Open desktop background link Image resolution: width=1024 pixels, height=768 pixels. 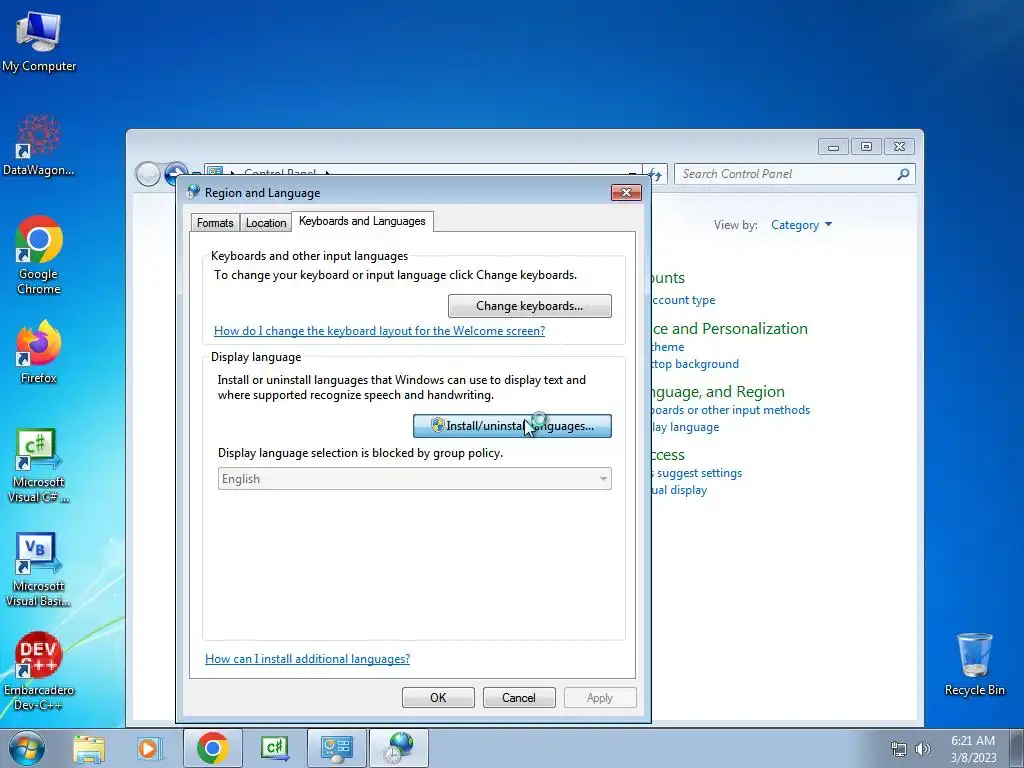695,364
